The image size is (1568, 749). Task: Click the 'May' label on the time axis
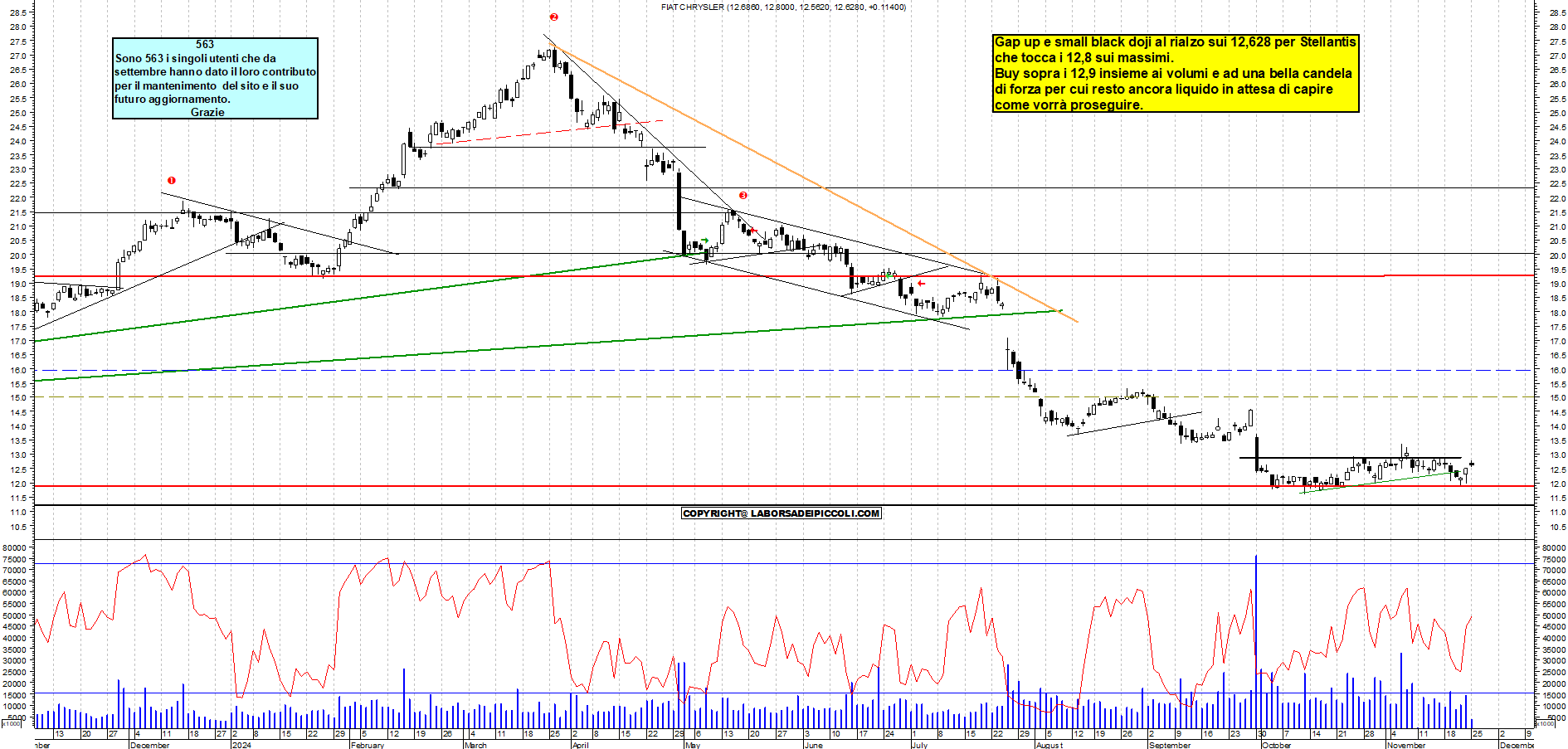tap(693, 745)
